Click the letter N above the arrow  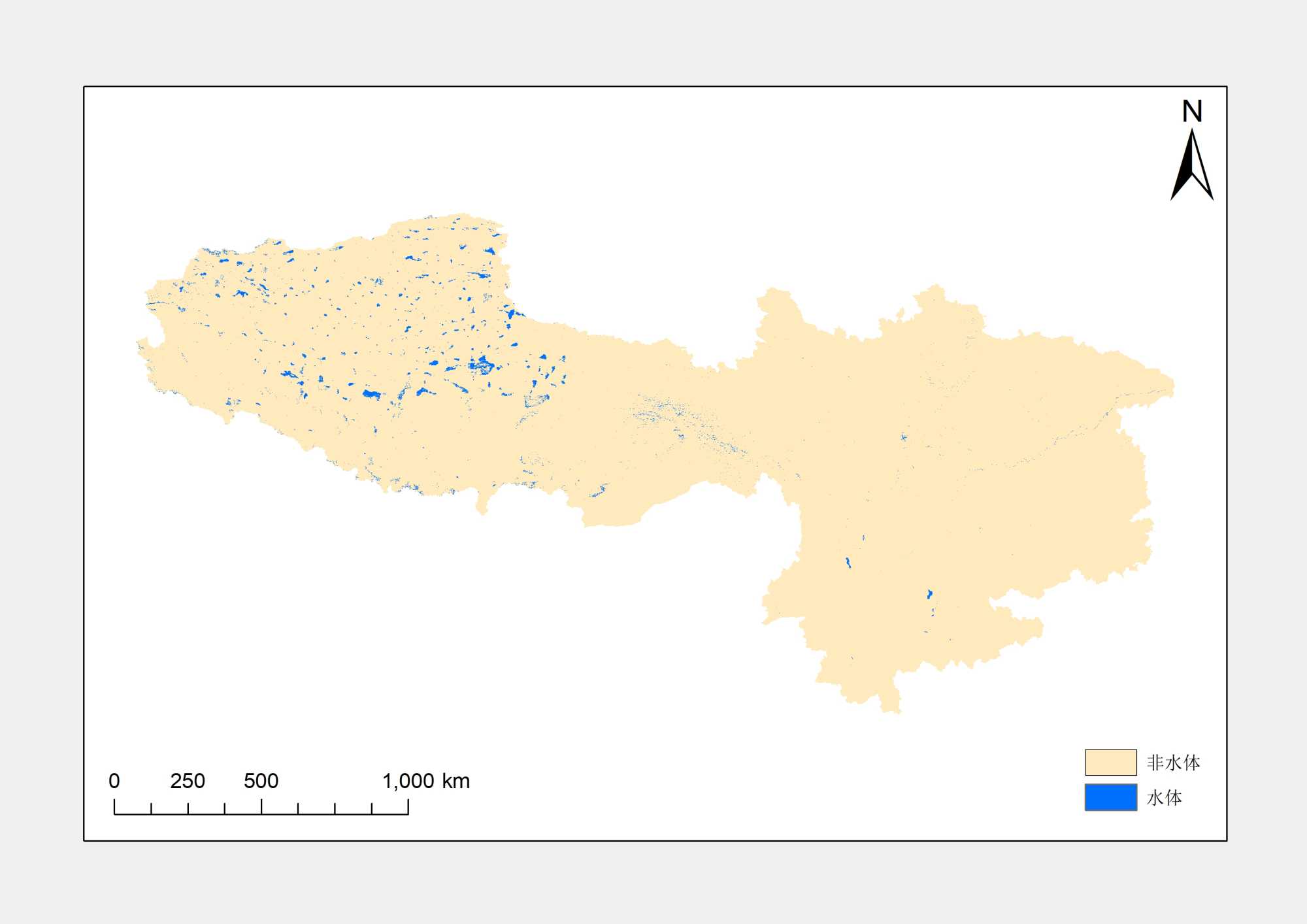pos(1192,112)
